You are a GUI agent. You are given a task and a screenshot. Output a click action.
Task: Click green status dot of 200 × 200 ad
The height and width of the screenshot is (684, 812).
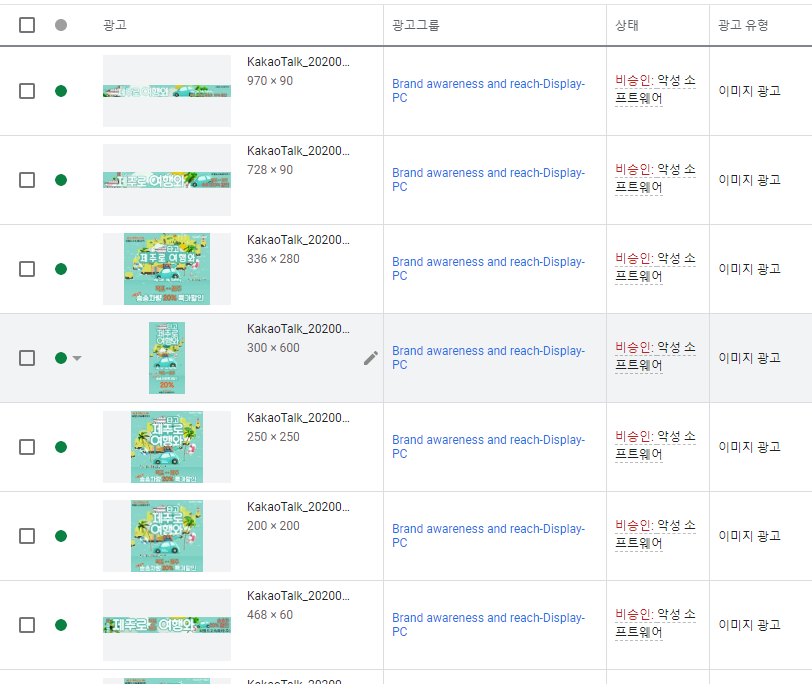pyautogui.click(x=61, y=536)
